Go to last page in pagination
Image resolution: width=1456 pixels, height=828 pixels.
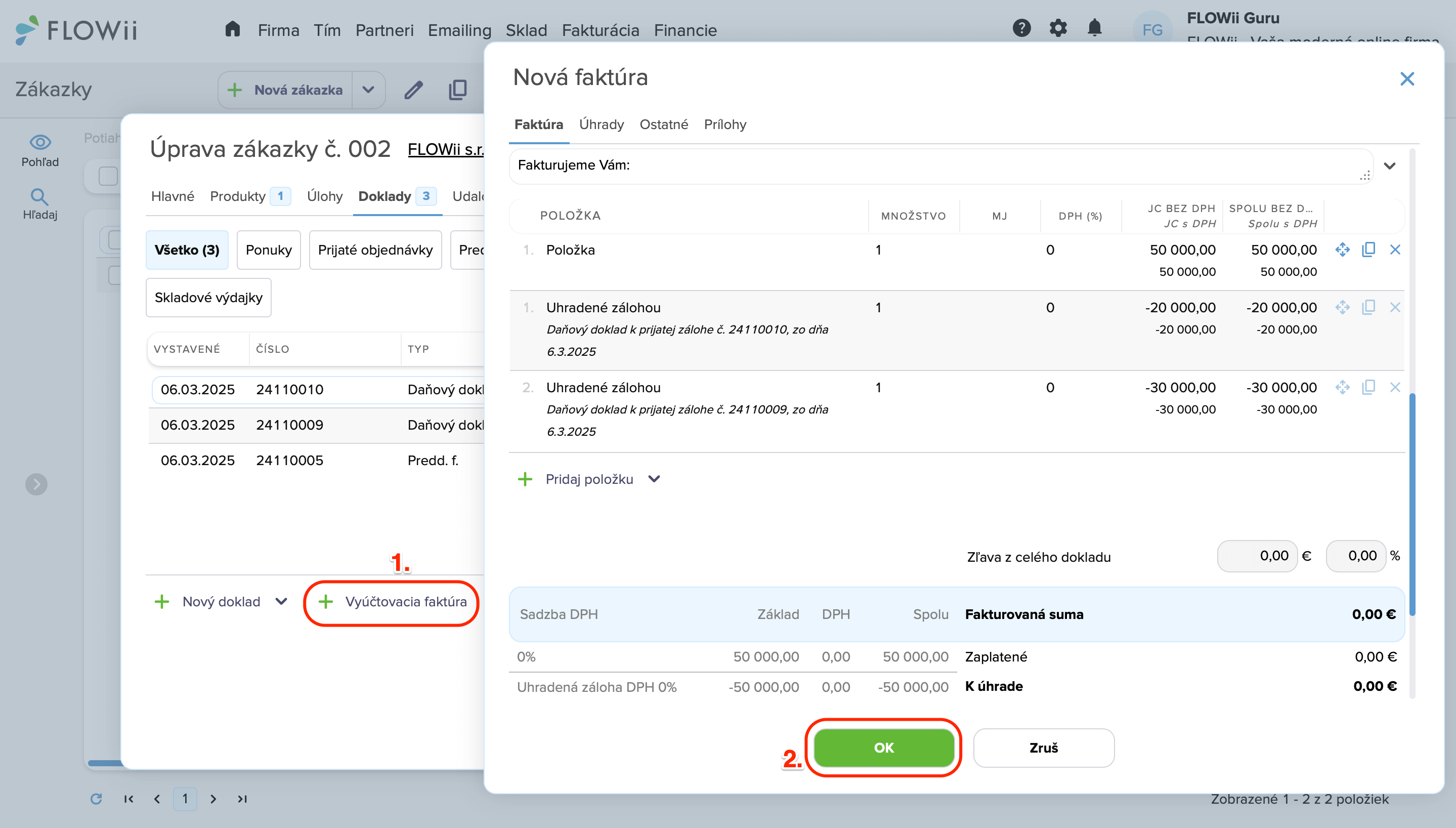(242, 799)
